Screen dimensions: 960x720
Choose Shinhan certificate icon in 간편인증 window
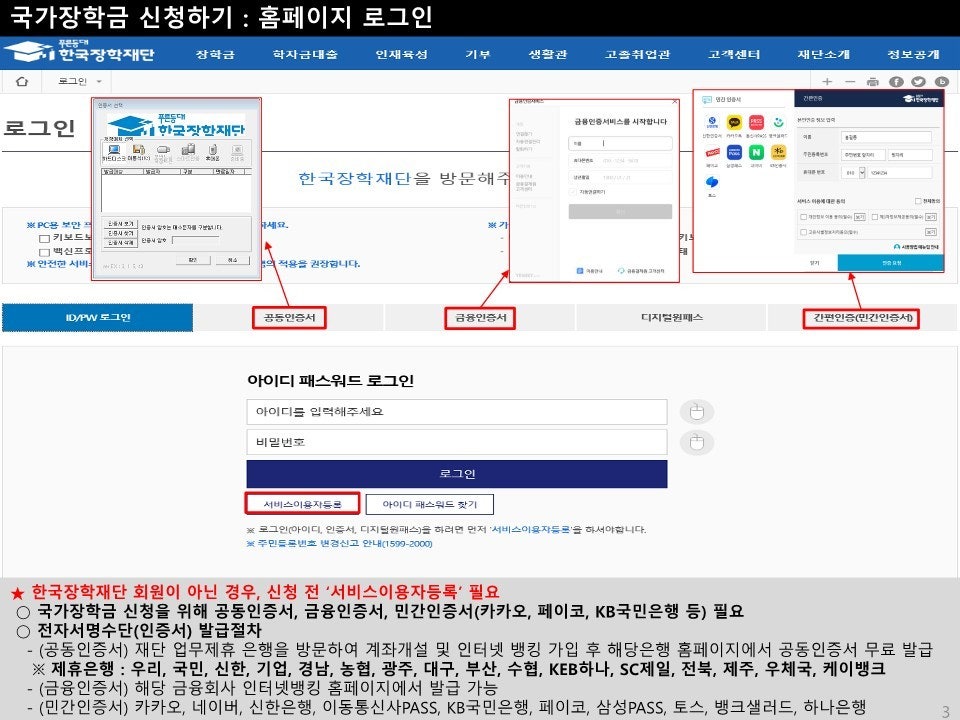click(711, 124)
